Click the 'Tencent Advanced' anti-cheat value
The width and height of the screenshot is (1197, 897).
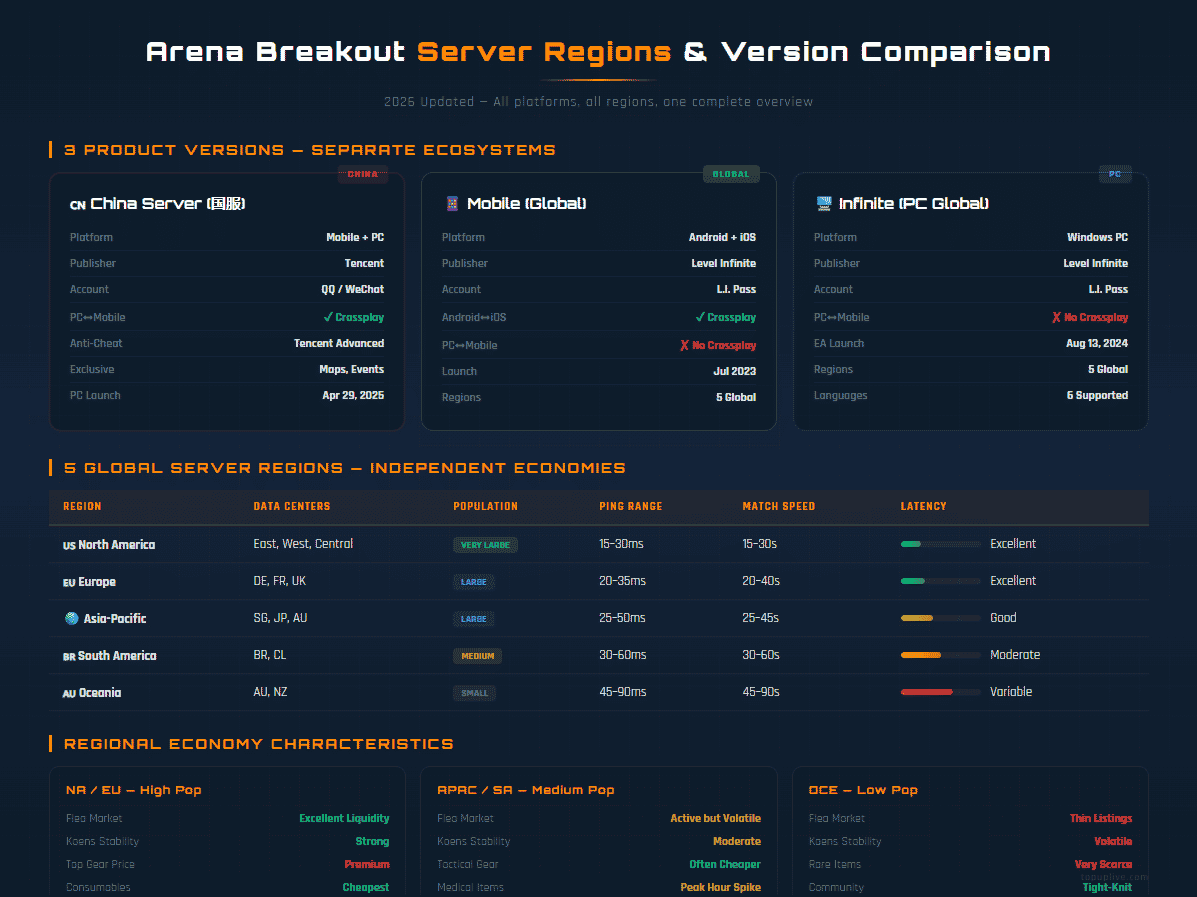(339, 344)
